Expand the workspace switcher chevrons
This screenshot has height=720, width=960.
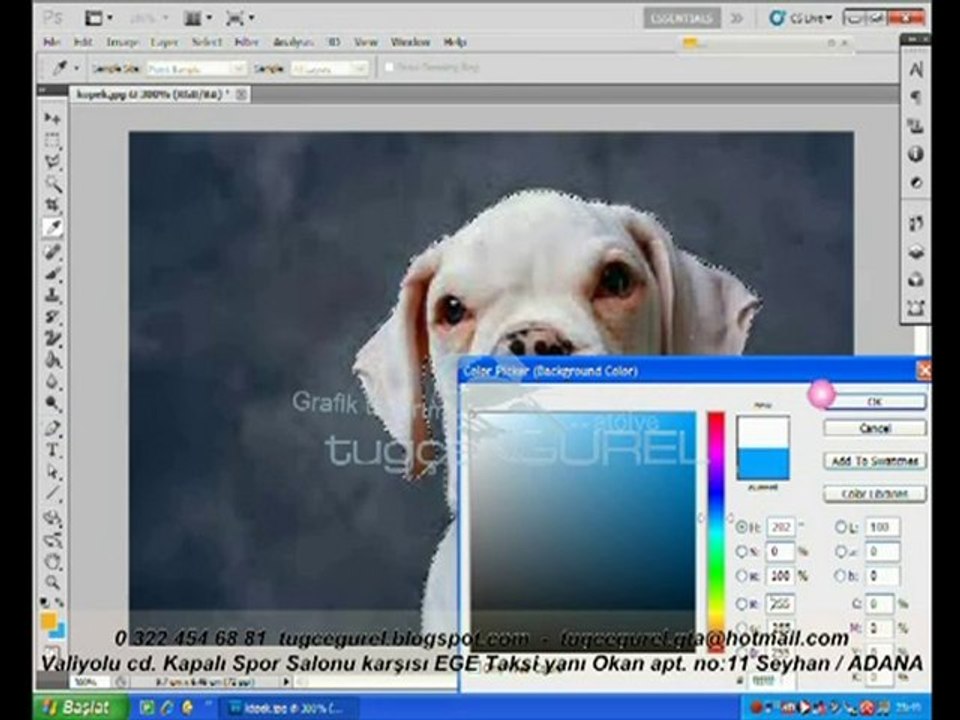coord(737,18)
